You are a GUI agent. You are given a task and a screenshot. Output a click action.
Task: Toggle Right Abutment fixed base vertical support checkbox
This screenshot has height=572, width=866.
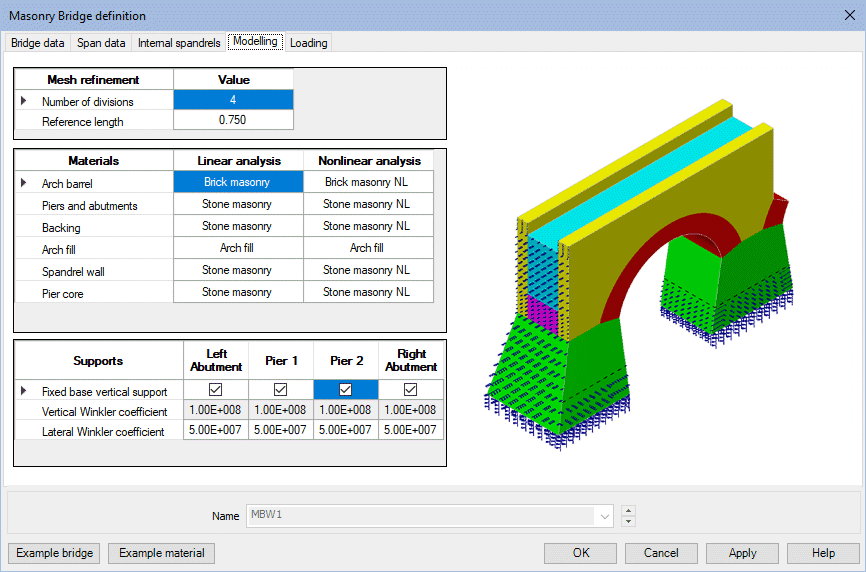click(x=410, y=390)
